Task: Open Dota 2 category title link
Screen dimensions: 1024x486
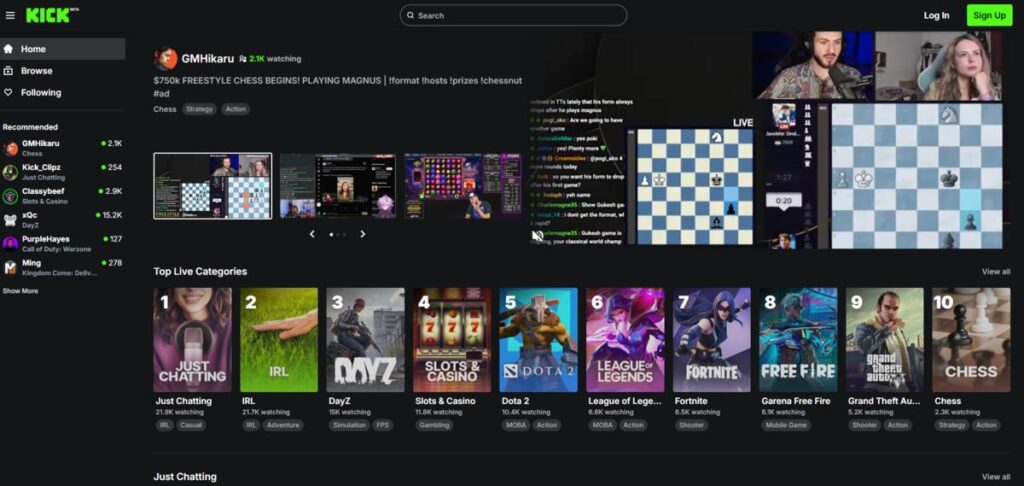Action: click(515, 401)
